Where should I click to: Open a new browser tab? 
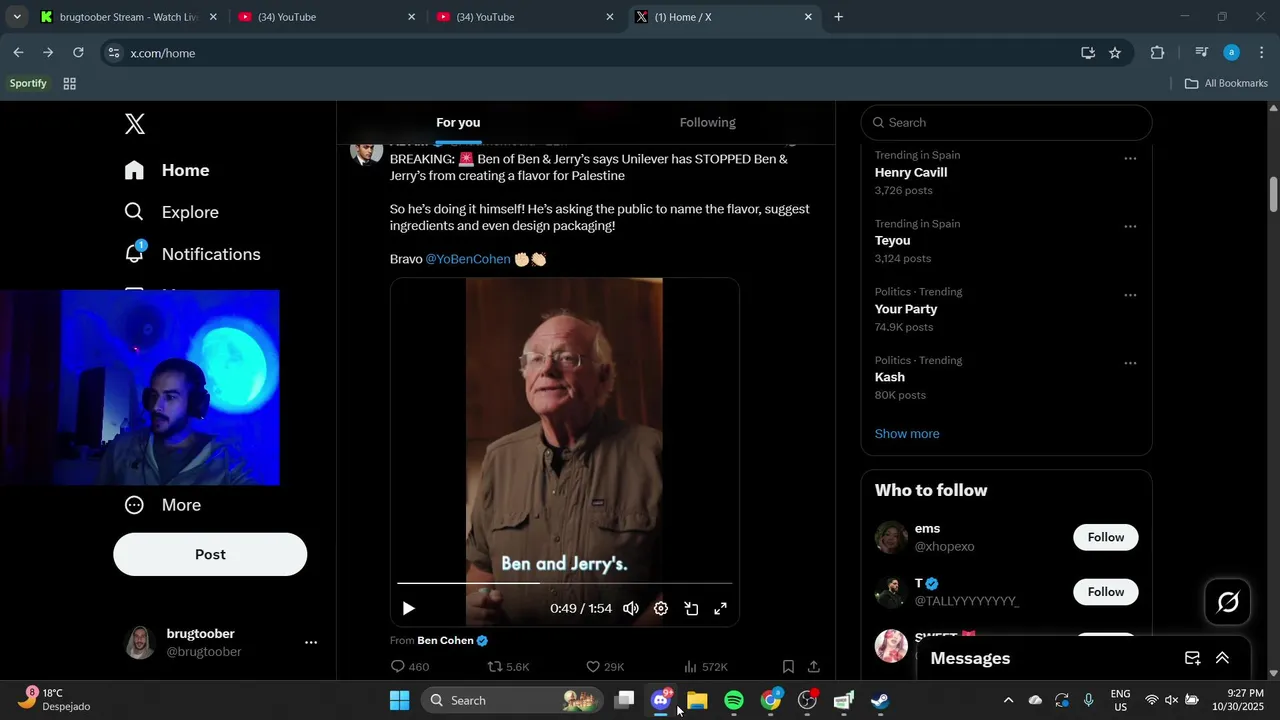point(838,17)
